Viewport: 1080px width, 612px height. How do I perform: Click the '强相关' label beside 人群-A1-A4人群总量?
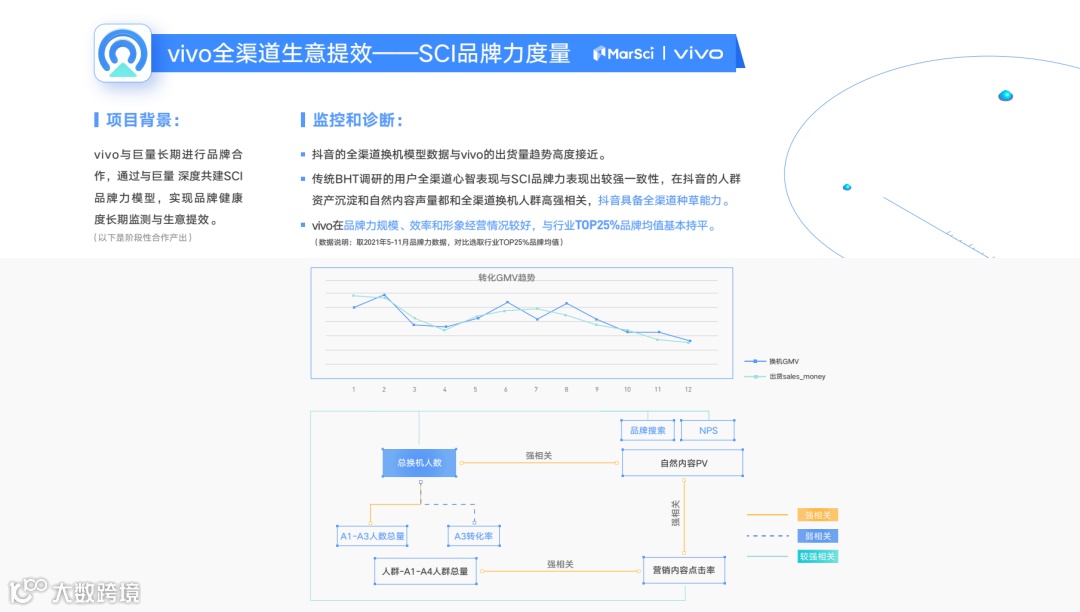tap(560, 564)
